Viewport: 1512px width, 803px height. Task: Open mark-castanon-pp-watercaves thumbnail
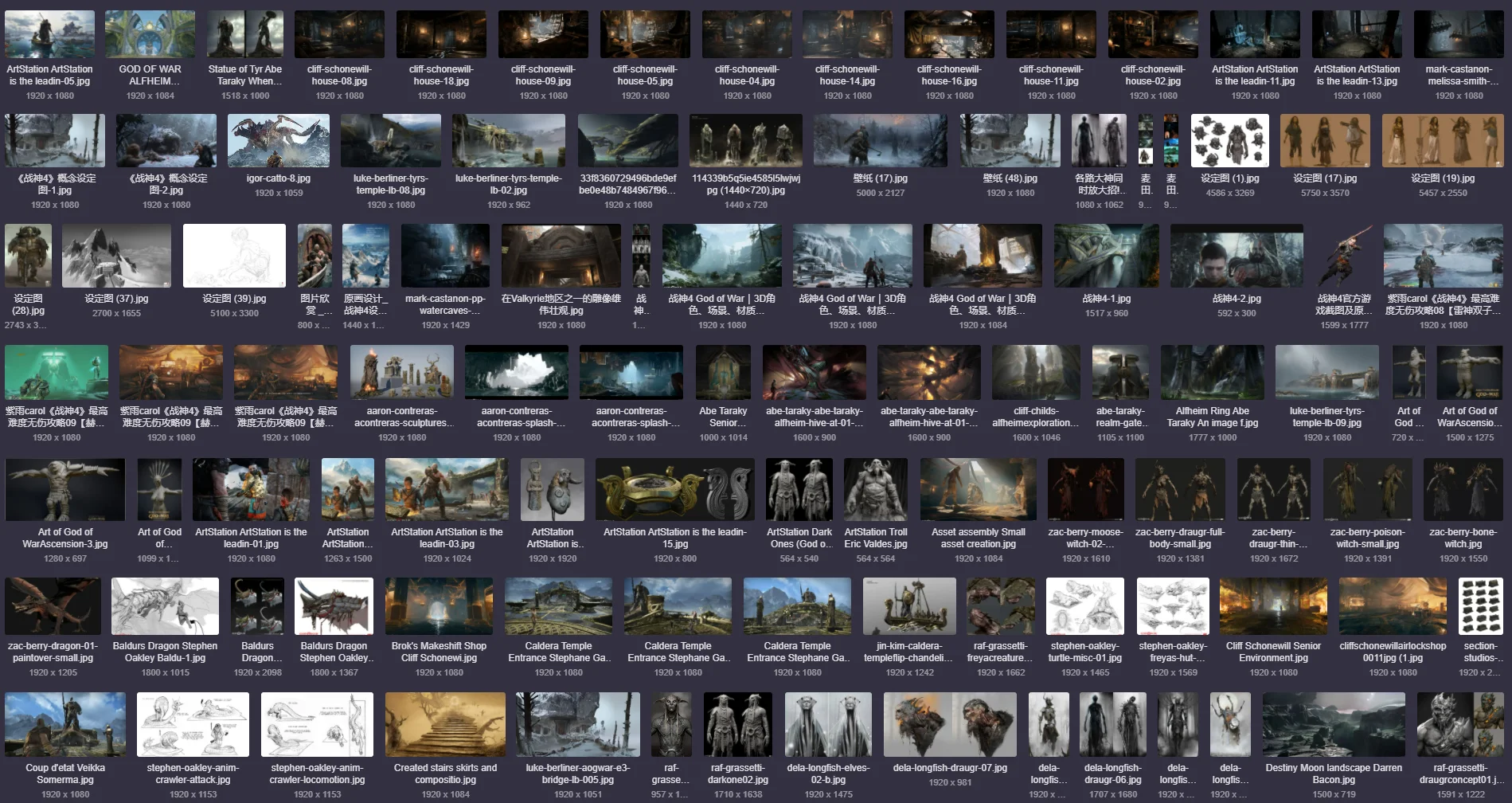tap(445, 256)
